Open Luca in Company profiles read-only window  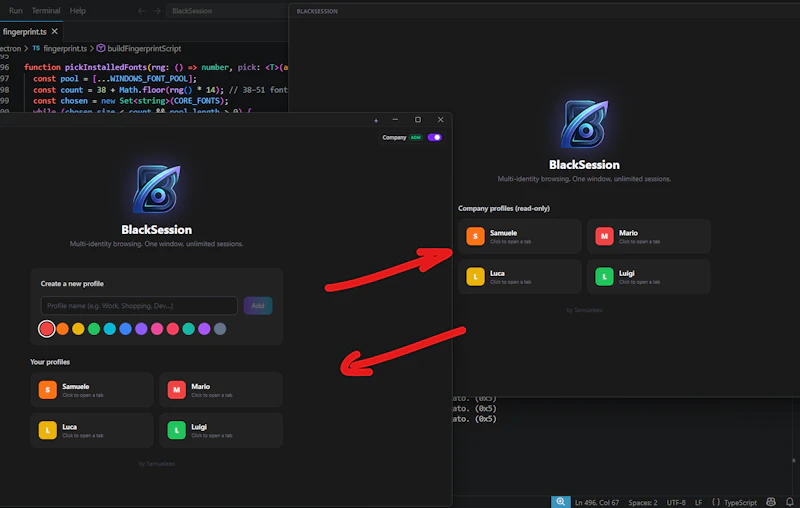pyautogui.click(x=519, y=277)
